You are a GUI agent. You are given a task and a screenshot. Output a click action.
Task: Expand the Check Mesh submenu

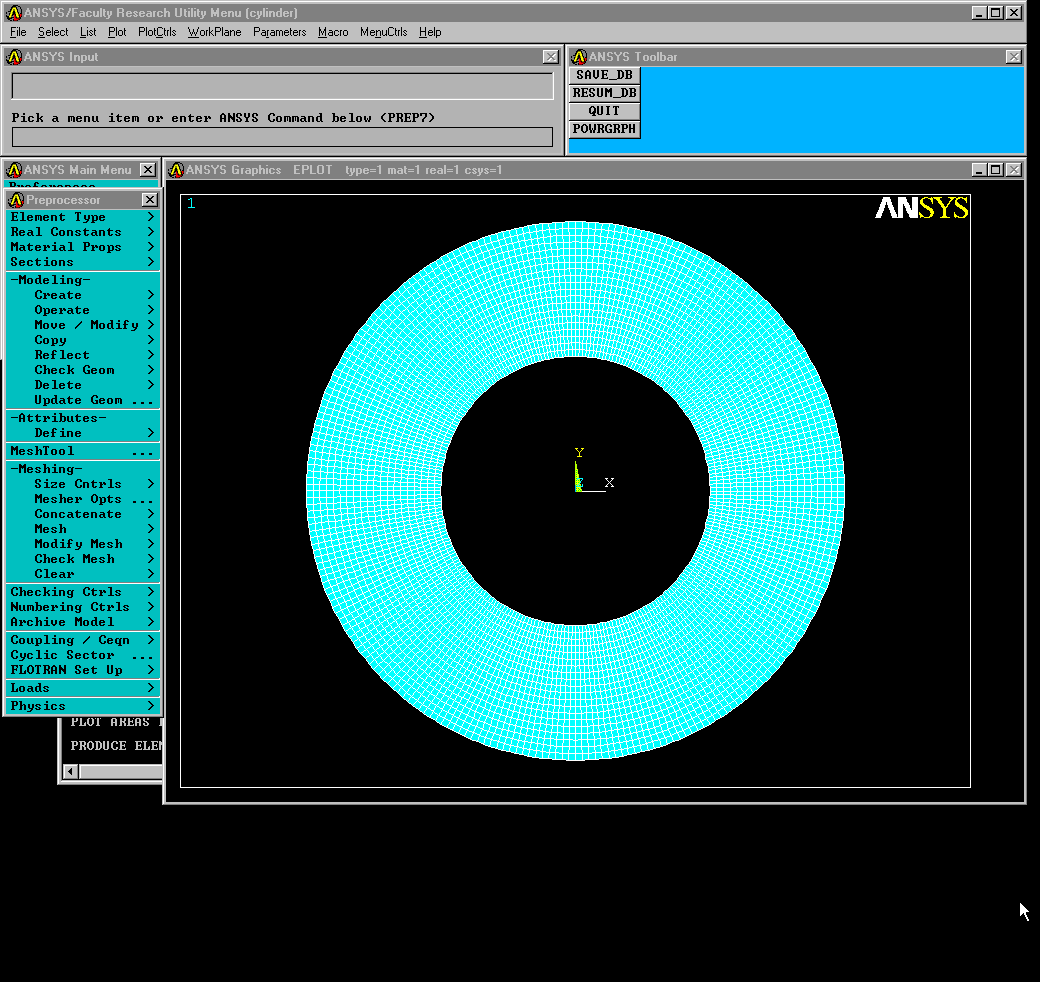point(82,559)
